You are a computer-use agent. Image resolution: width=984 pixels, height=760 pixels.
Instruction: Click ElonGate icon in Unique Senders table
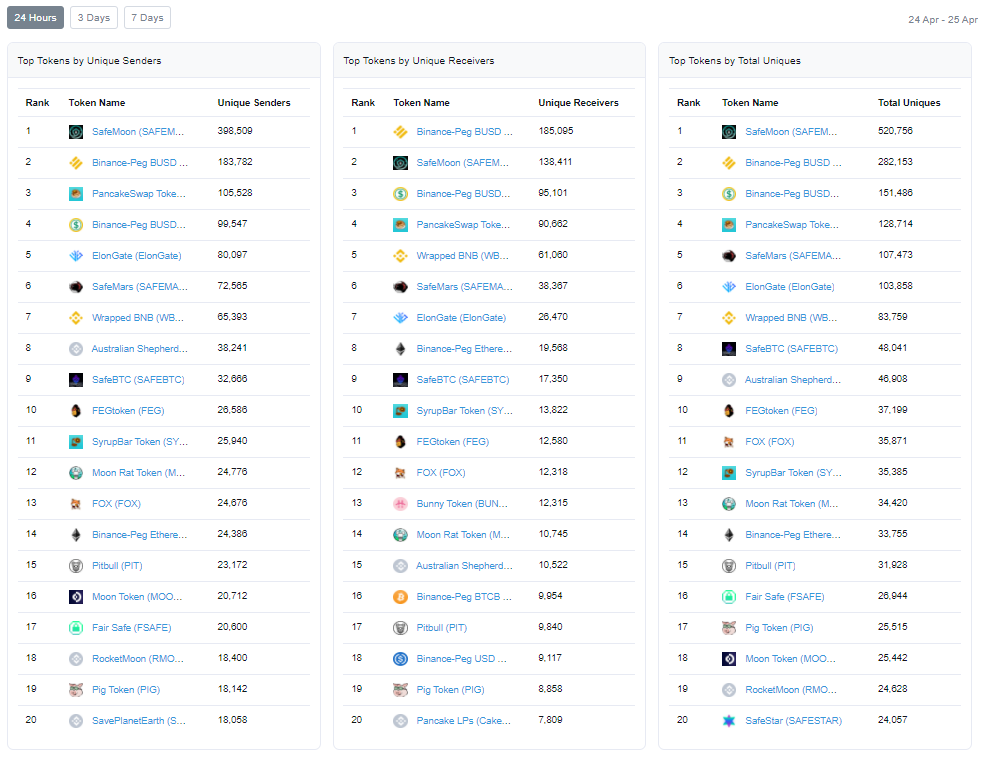(x=76, y=256)
